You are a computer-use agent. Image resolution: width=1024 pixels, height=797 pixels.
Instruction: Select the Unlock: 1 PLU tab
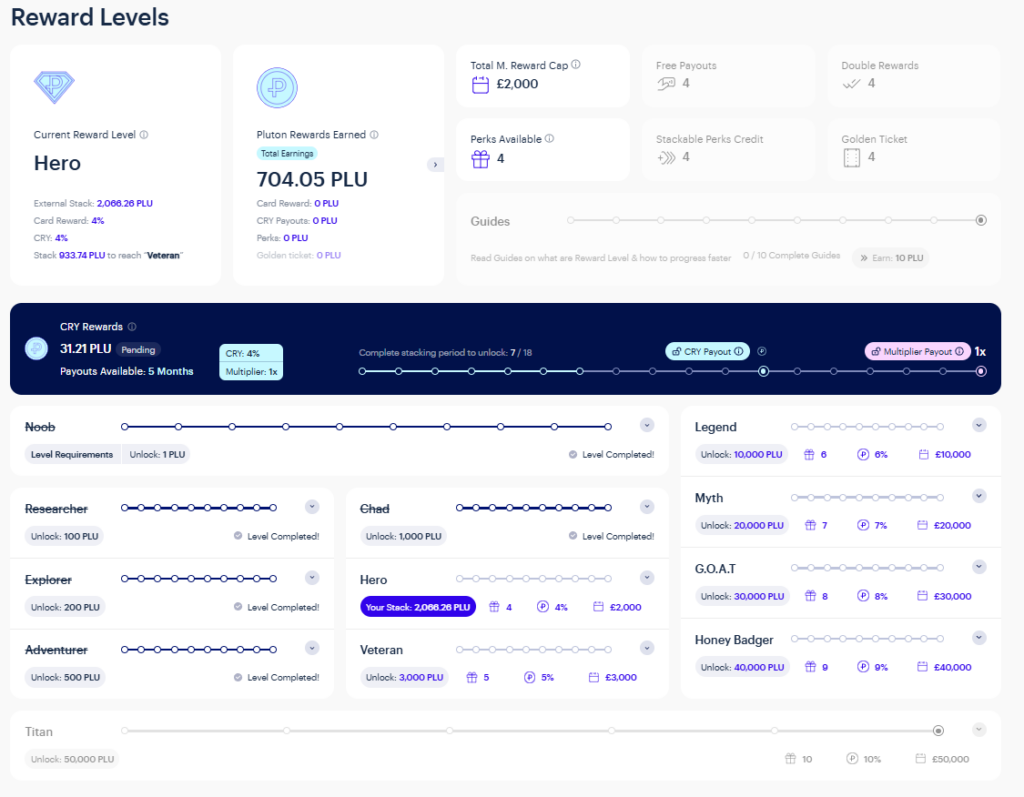coord(157,455)
